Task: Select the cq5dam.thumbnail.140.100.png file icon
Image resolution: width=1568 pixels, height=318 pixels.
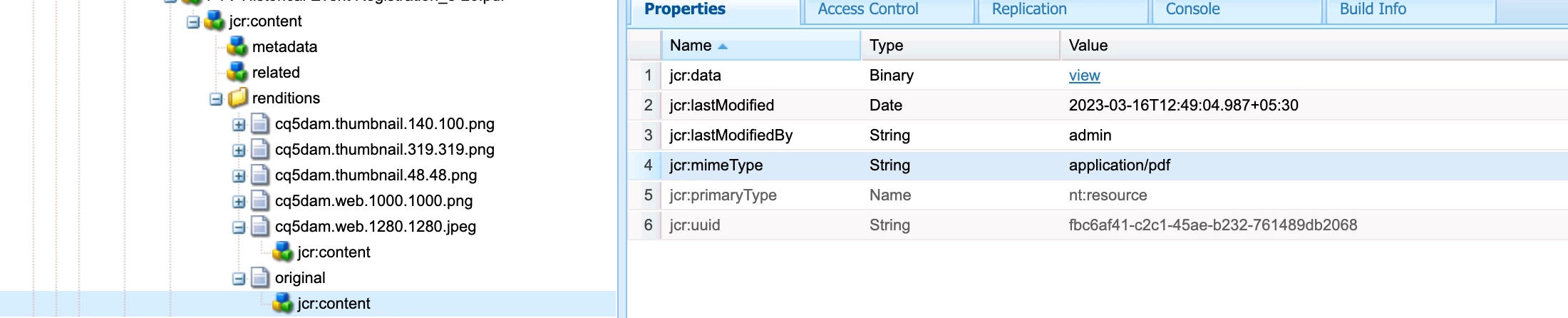Action: [260, 124]
